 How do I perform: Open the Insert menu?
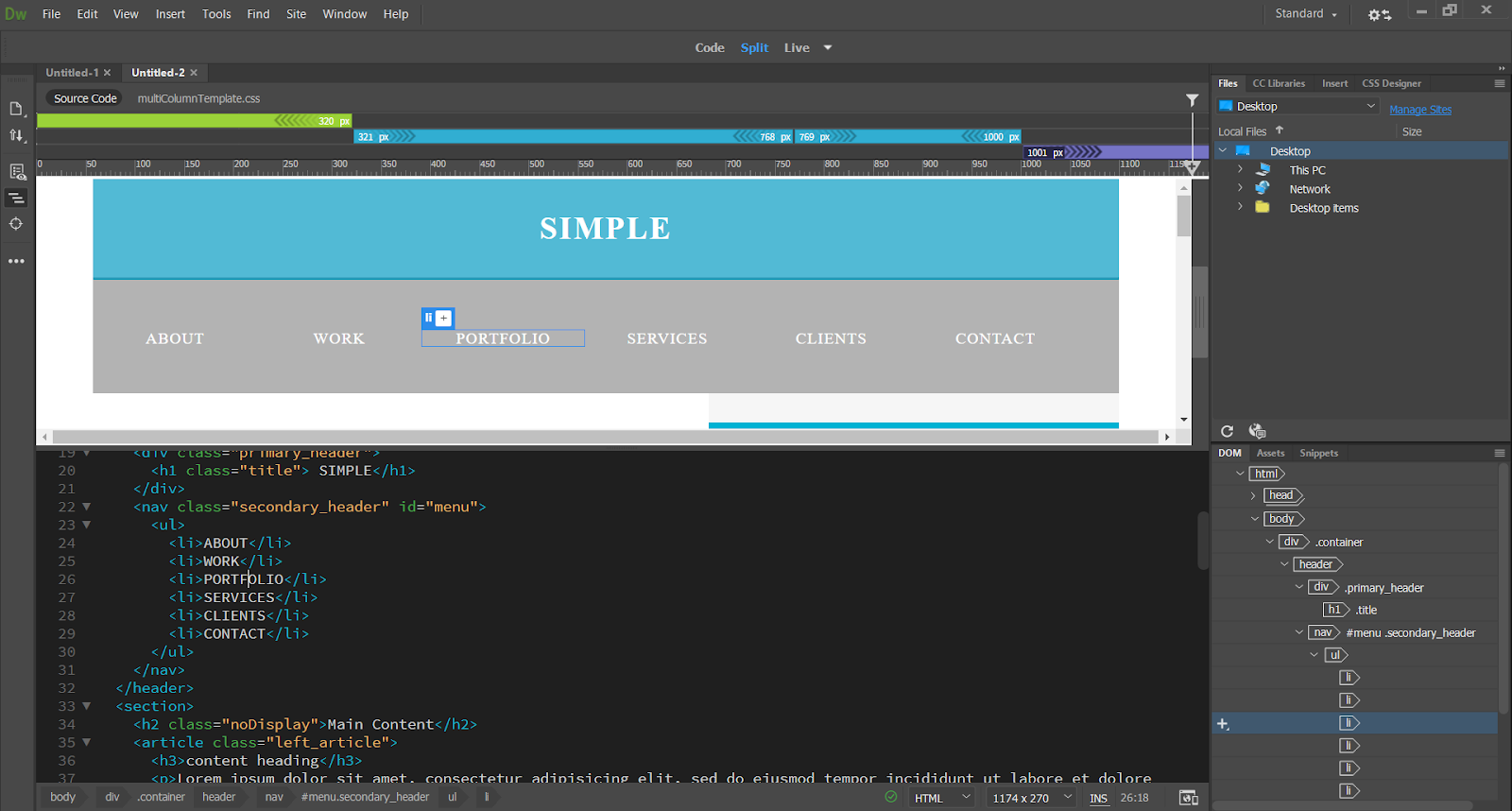pyautogui.click(x=170, y=14)
